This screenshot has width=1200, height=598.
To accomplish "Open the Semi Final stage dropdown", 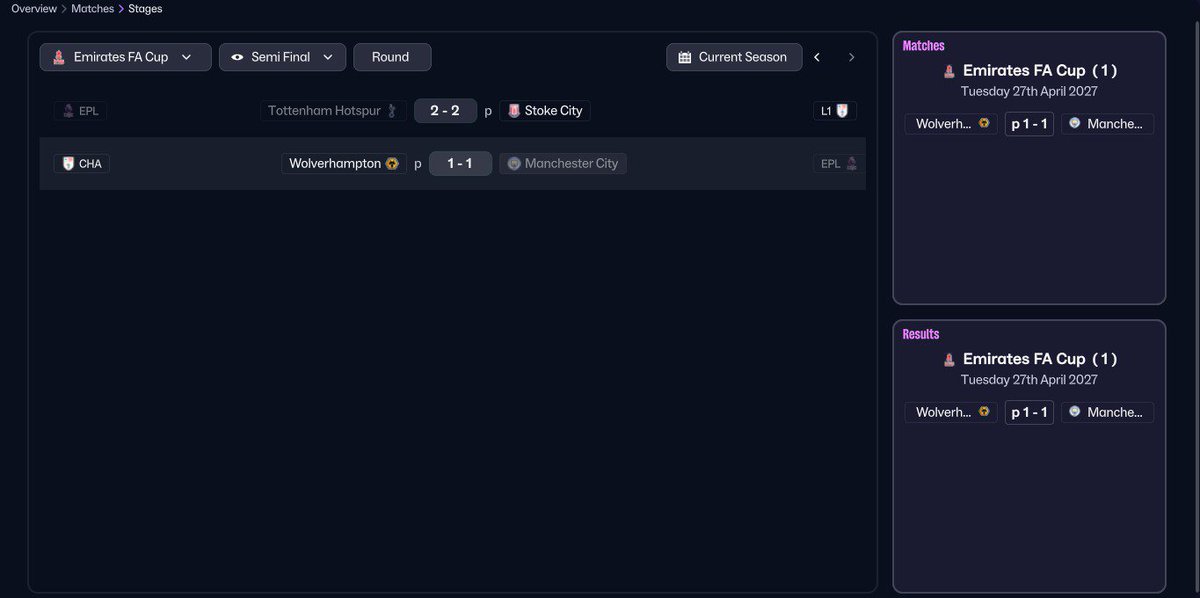I will (x=283, y=57).
